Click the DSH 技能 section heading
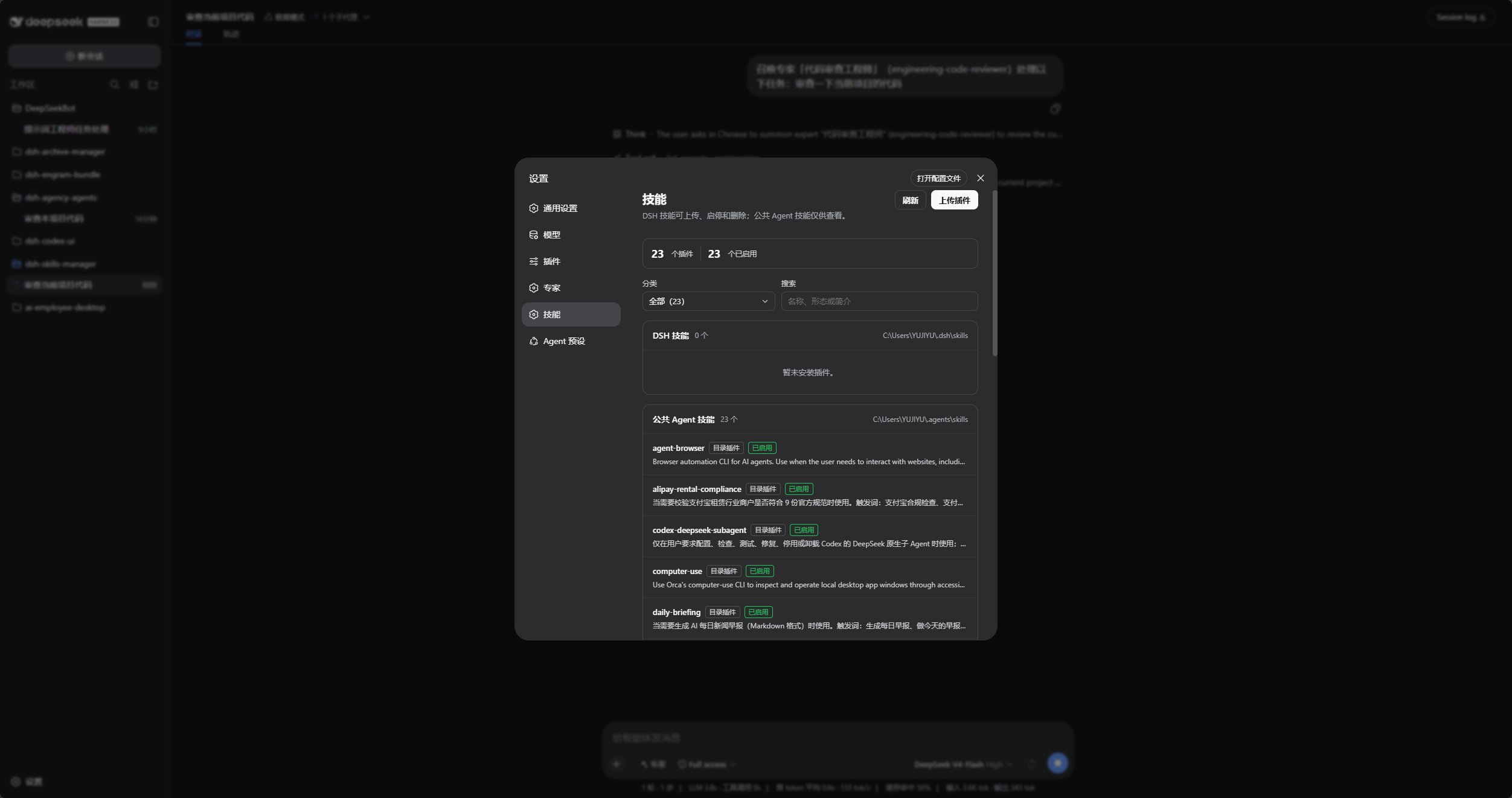Viewport: 1512px width, 798px height. [x=670, y=336]
